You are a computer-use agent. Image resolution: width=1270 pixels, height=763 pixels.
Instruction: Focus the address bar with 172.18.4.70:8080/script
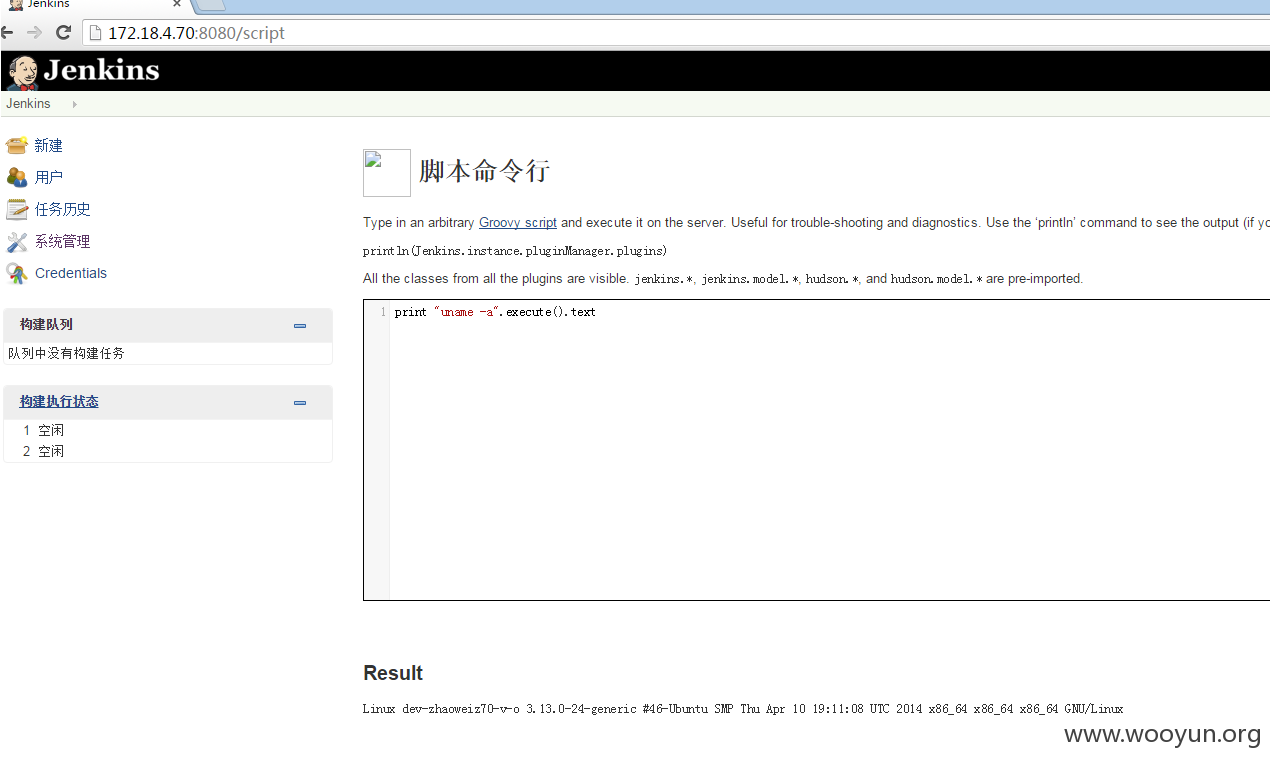point(676,33)
